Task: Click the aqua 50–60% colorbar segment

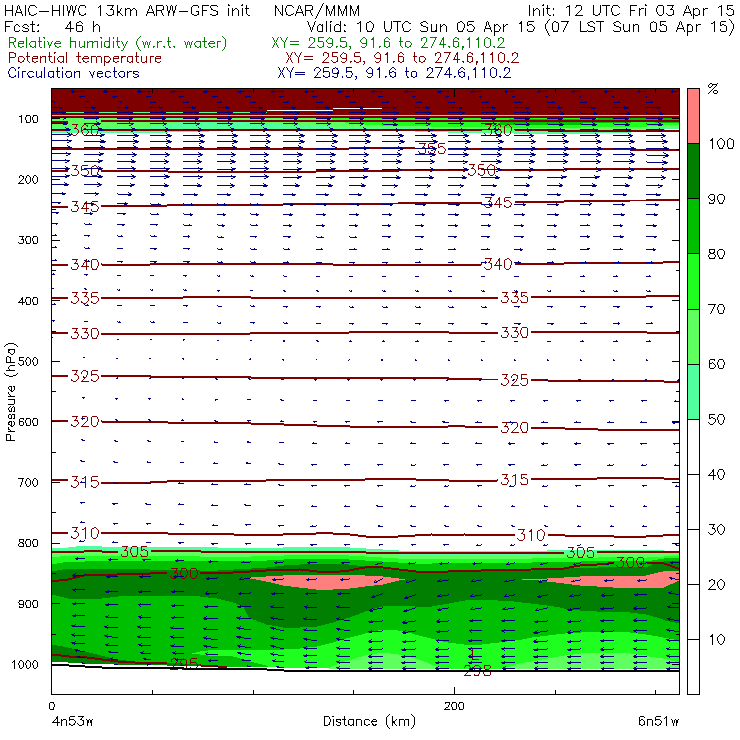Action: pos(693,392)
